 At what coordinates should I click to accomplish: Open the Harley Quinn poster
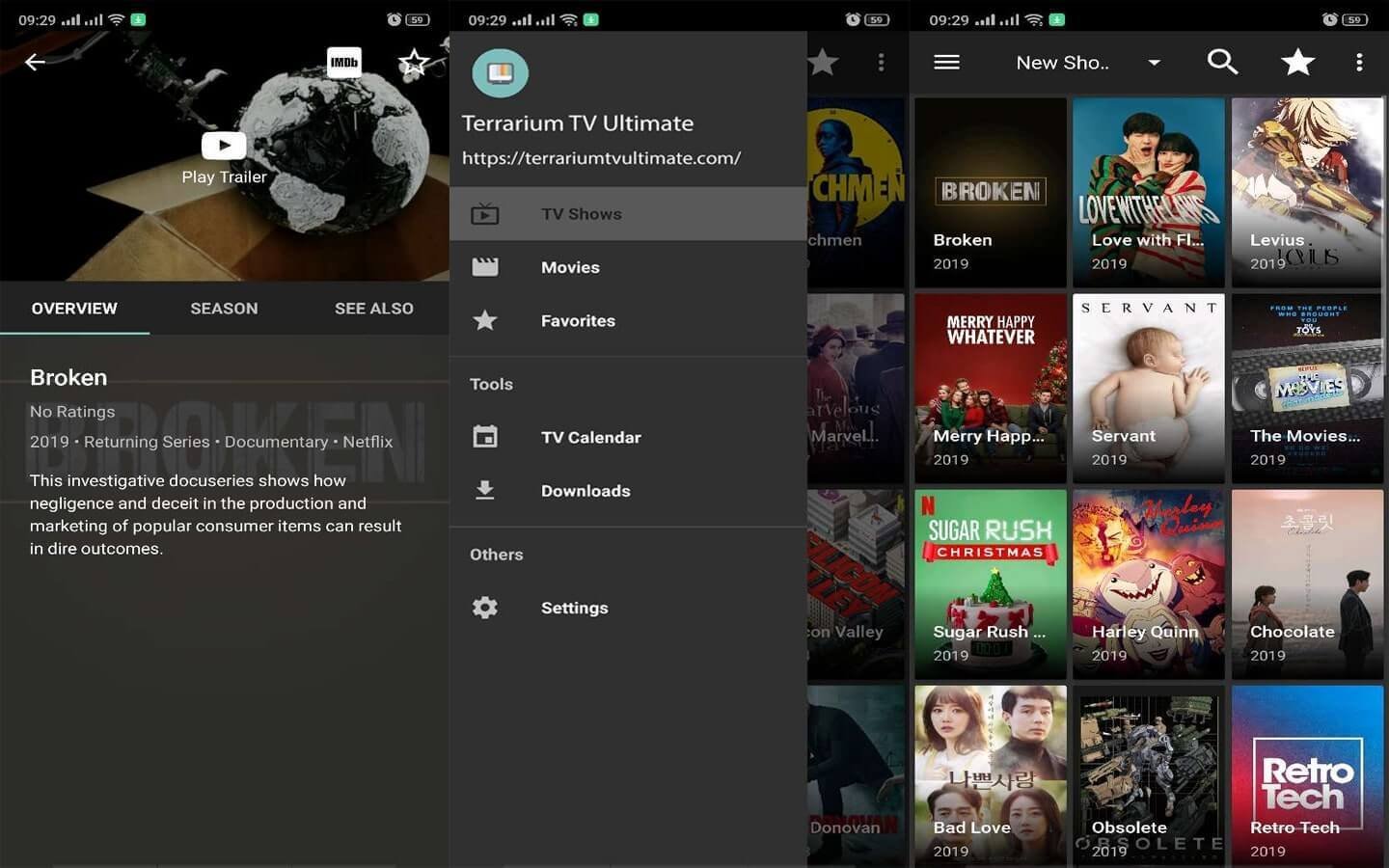tap(1149, 584)
